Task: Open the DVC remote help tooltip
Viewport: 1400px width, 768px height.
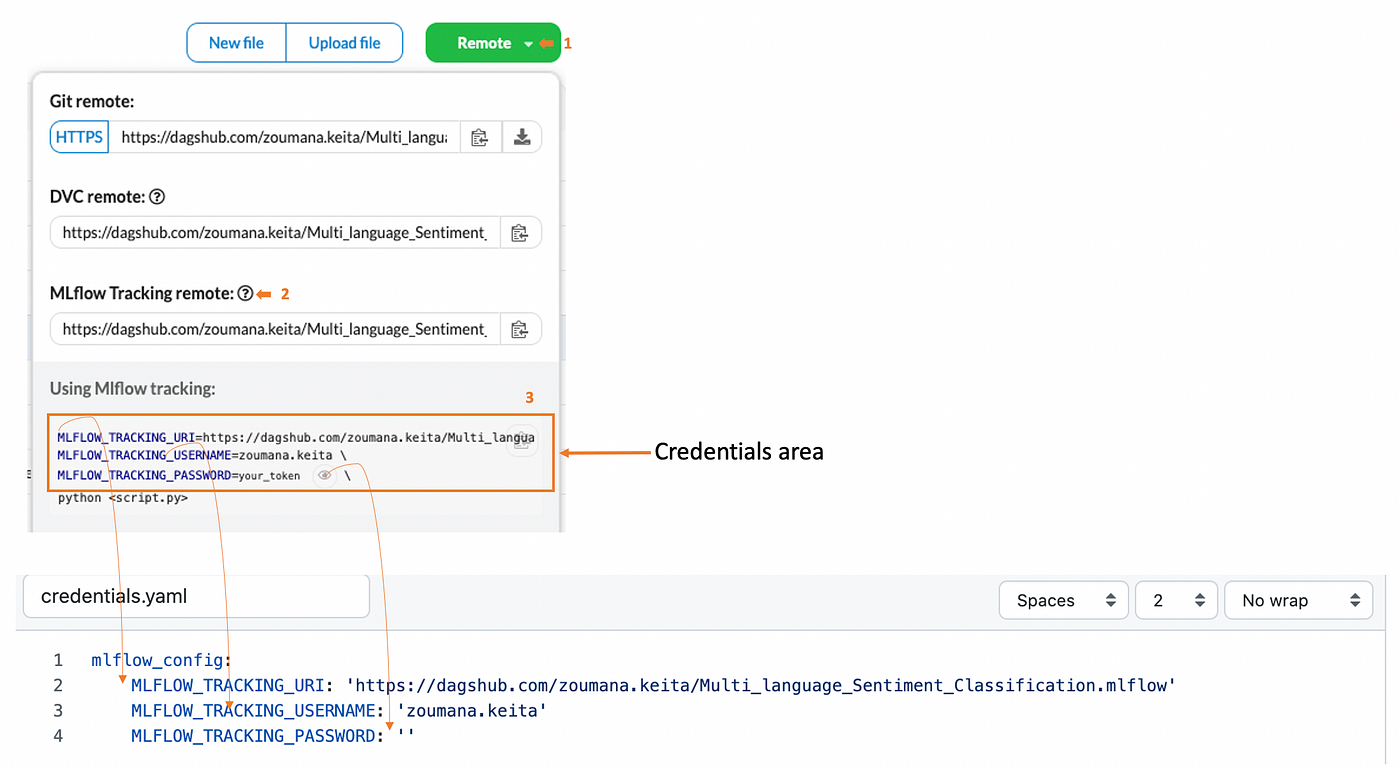Action: (x=157, y=197)
